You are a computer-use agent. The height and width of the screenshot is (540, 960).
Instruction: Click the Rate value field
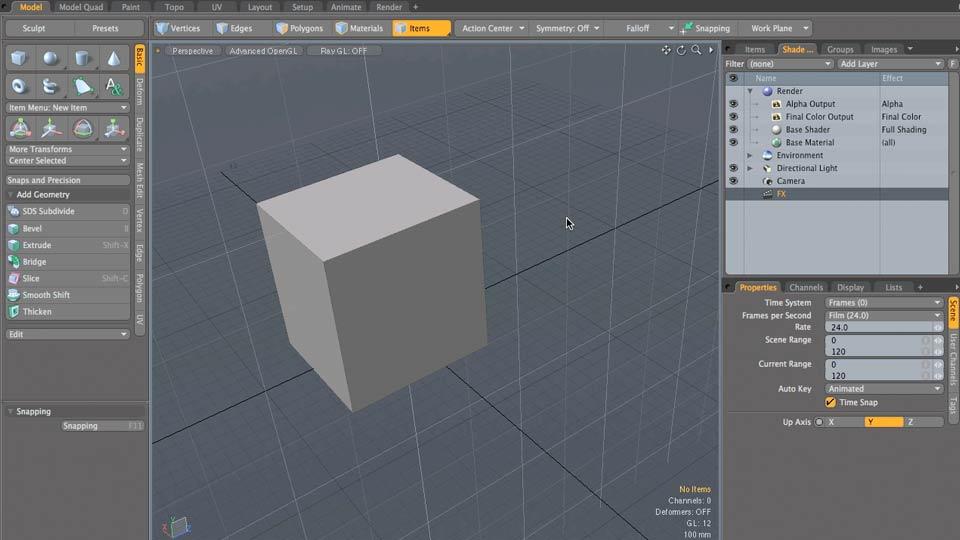878,327
